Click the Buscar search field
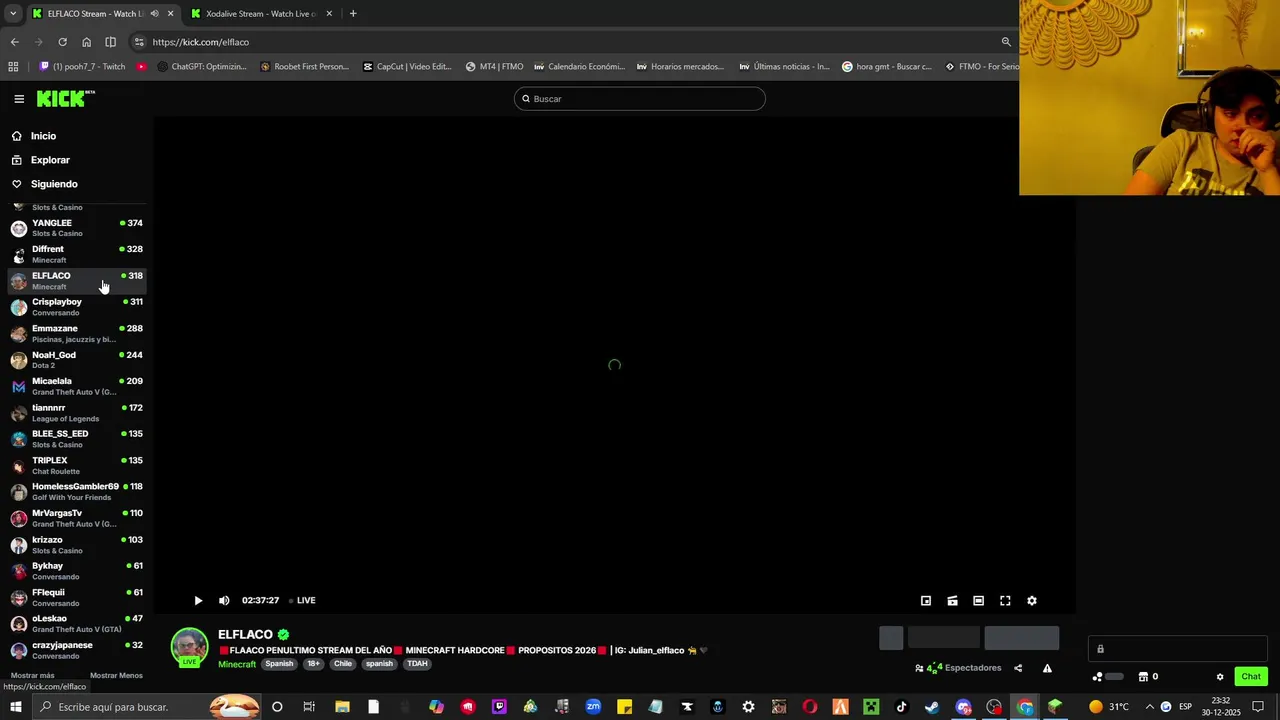The width and height of the screenshot is (1280, 720). point(640,99)
